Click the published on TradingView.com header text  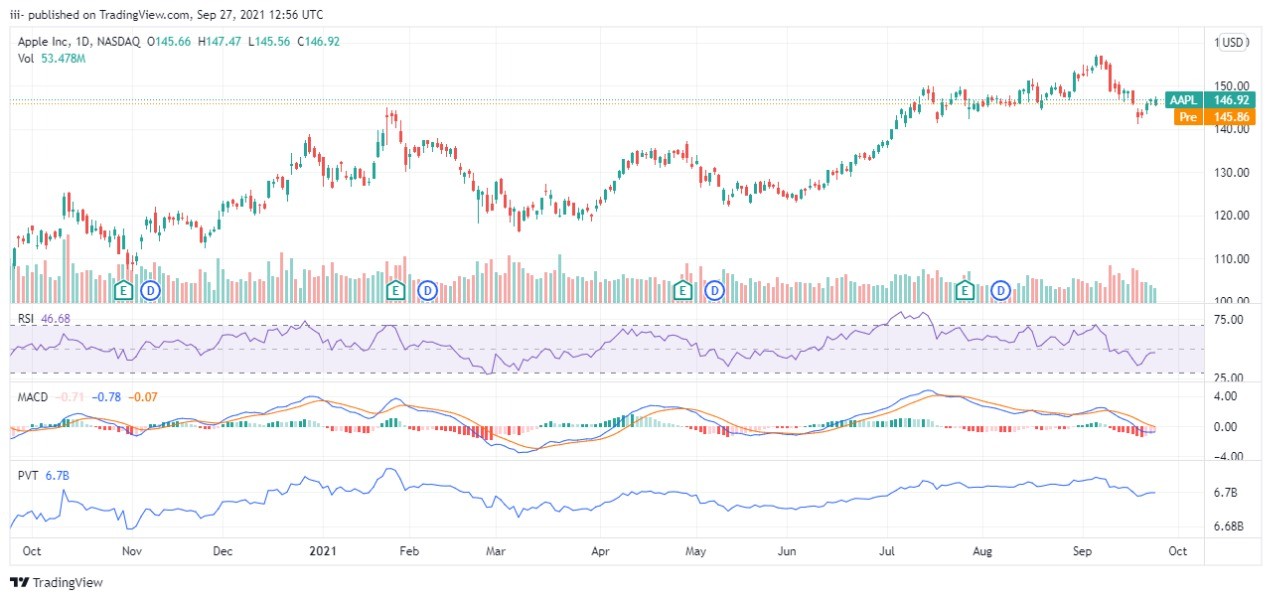click(x=168, y=15)
